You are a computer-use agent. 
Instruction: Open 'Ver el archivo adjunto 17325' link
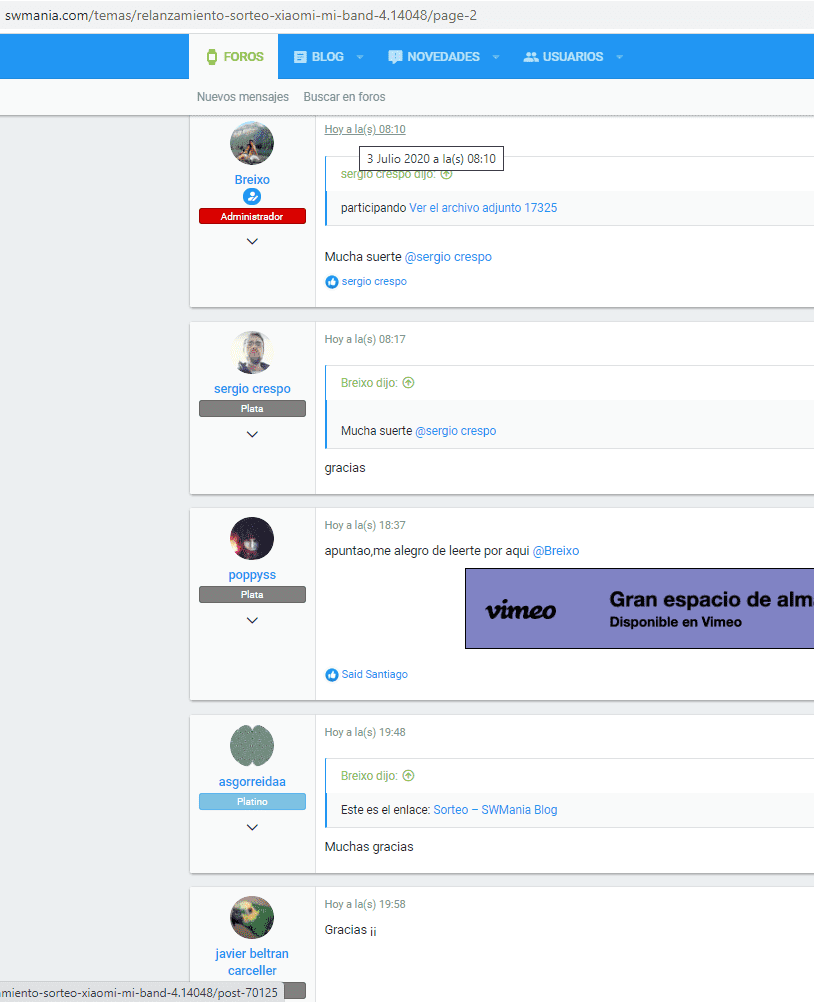click(483, 208)
